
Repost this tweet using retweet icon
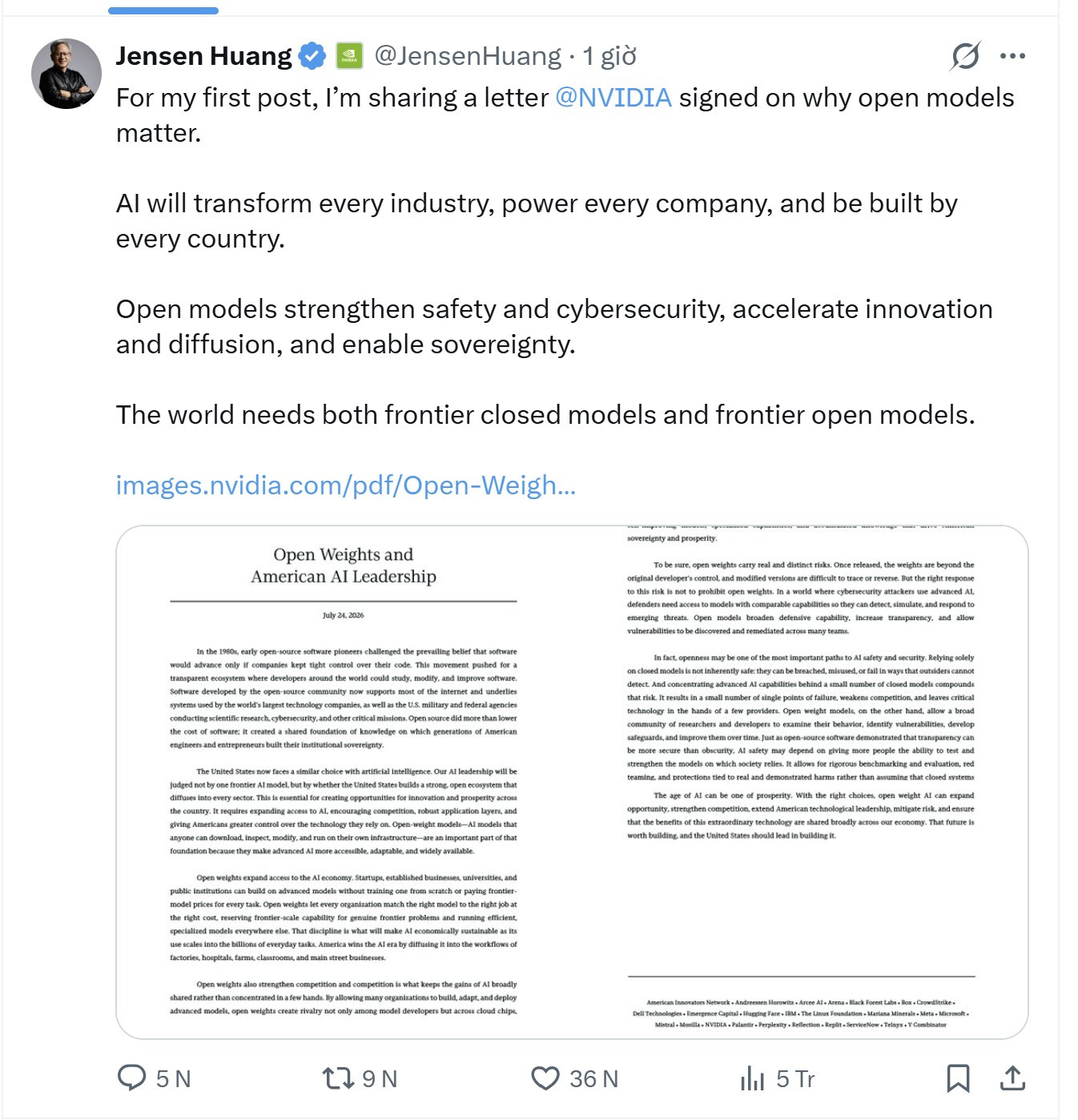[338, 1078]
